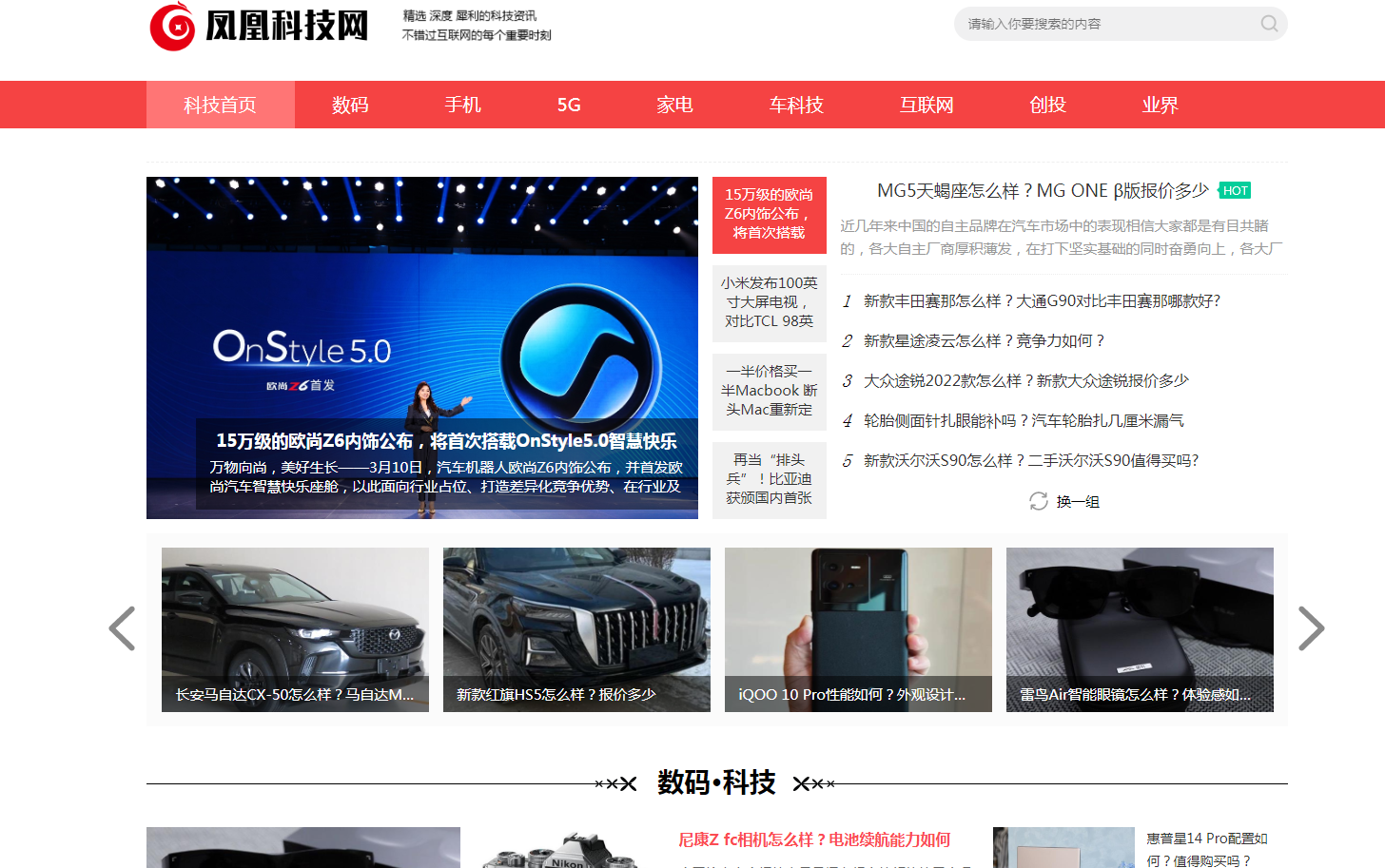Open 尼康Z fc相机怎么样 article link

(x=814, y=840)
